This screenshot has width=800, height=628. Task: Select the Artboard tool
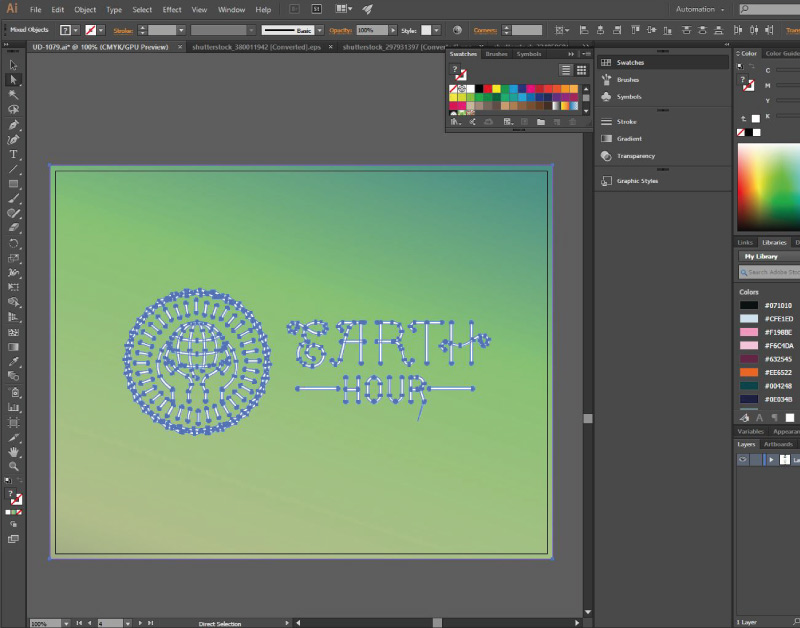point(13,422)
